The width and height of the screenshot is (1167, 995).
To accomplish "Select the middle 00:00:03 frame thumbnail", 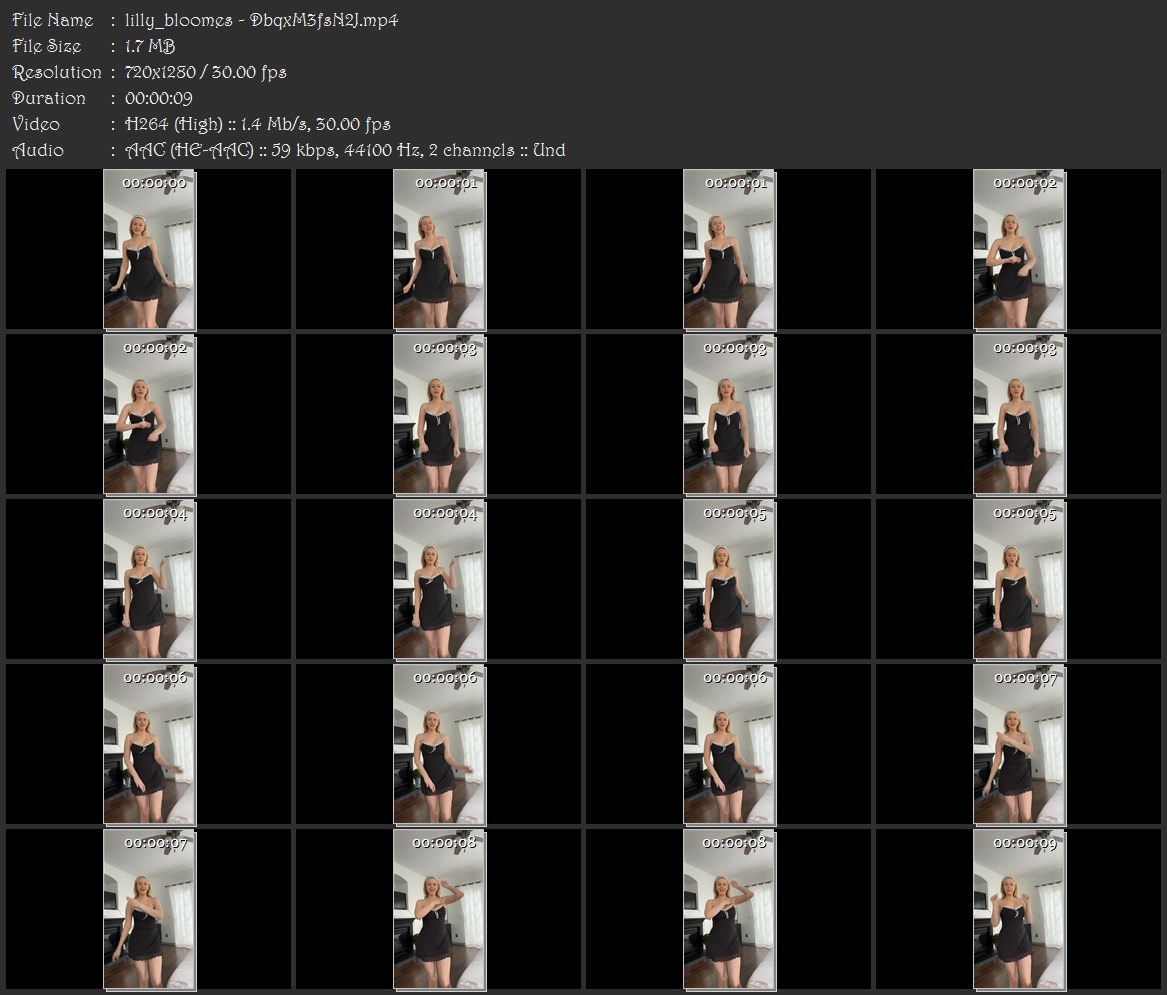I will [x=729, y=415].
